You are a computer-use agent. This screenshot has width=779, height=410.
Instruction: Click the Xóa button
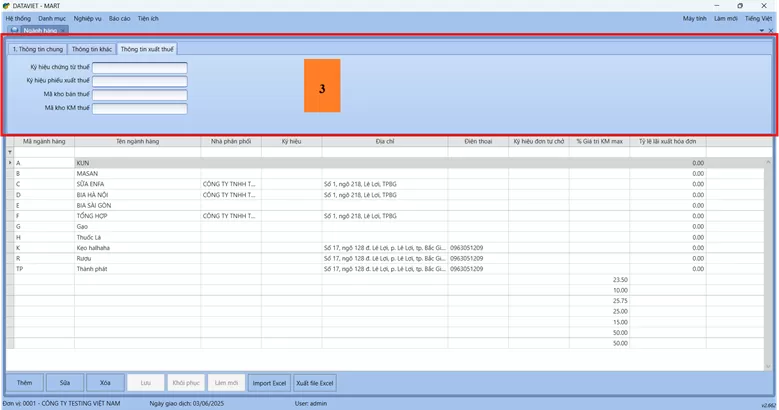pyautogui.click(x=105, y=383)
